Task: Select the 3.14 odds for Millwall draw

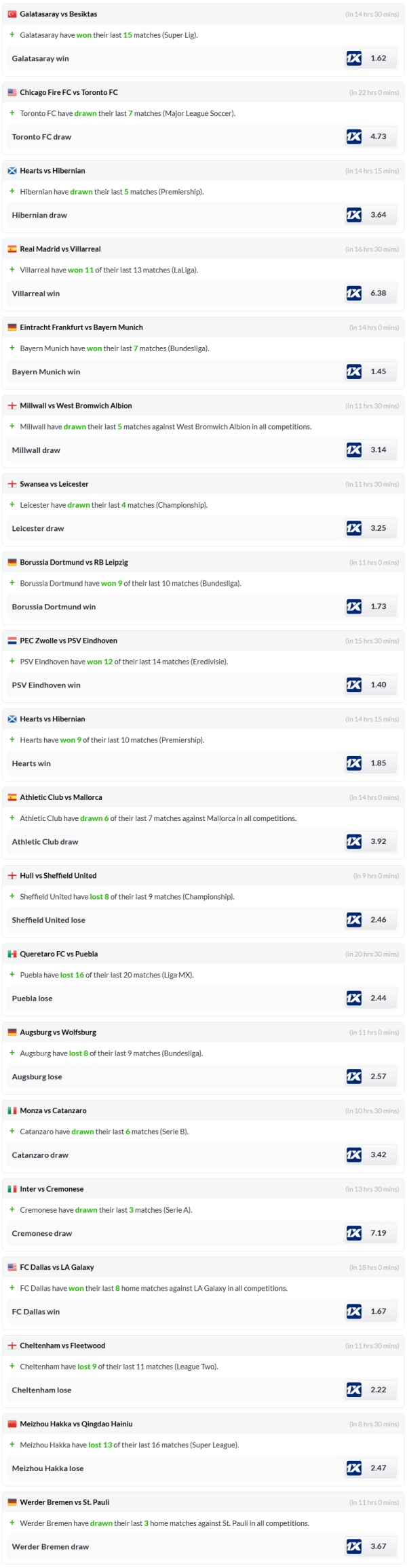Action: tap(378, 450)
